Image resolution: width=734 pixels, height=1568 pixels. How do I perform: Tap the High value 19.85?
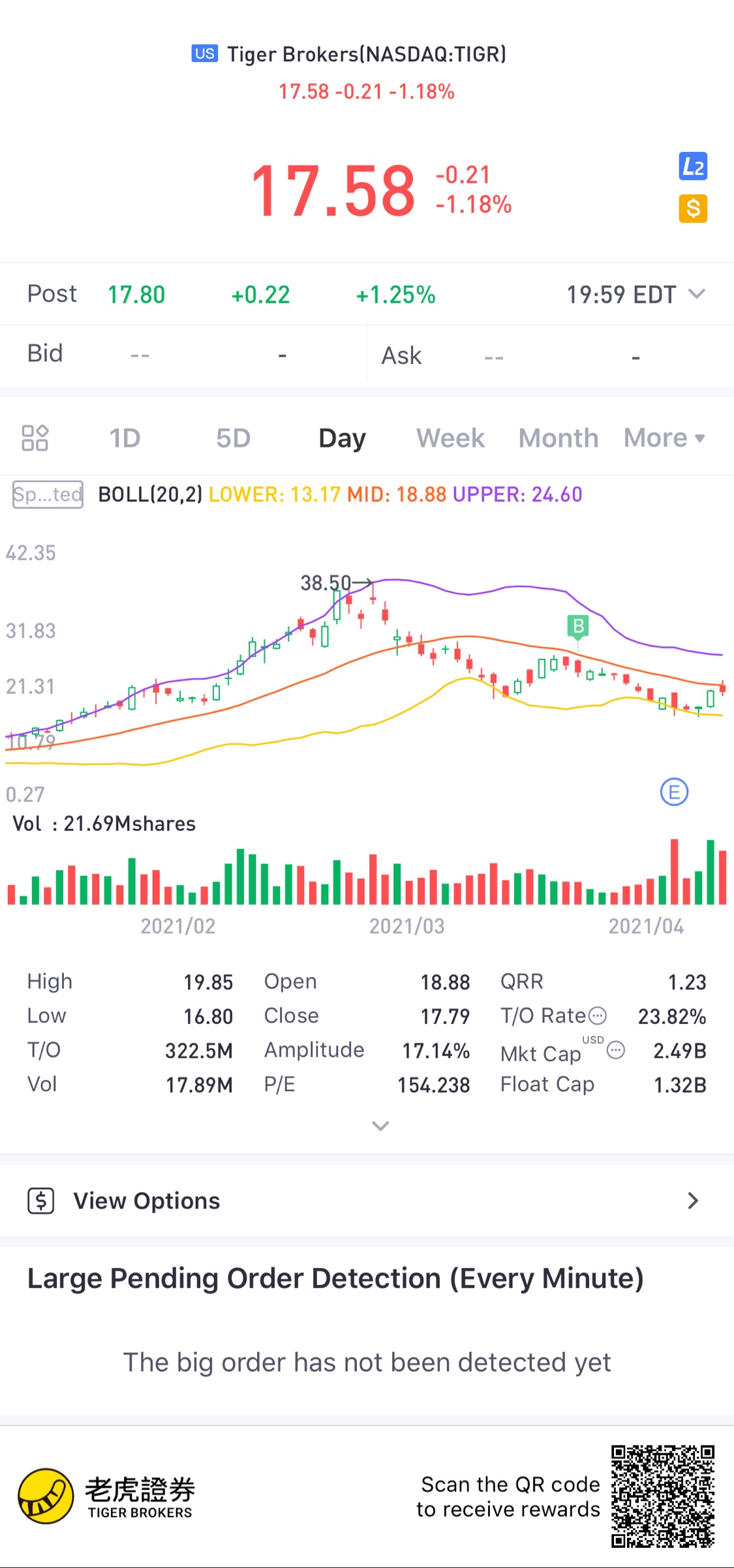208,982
